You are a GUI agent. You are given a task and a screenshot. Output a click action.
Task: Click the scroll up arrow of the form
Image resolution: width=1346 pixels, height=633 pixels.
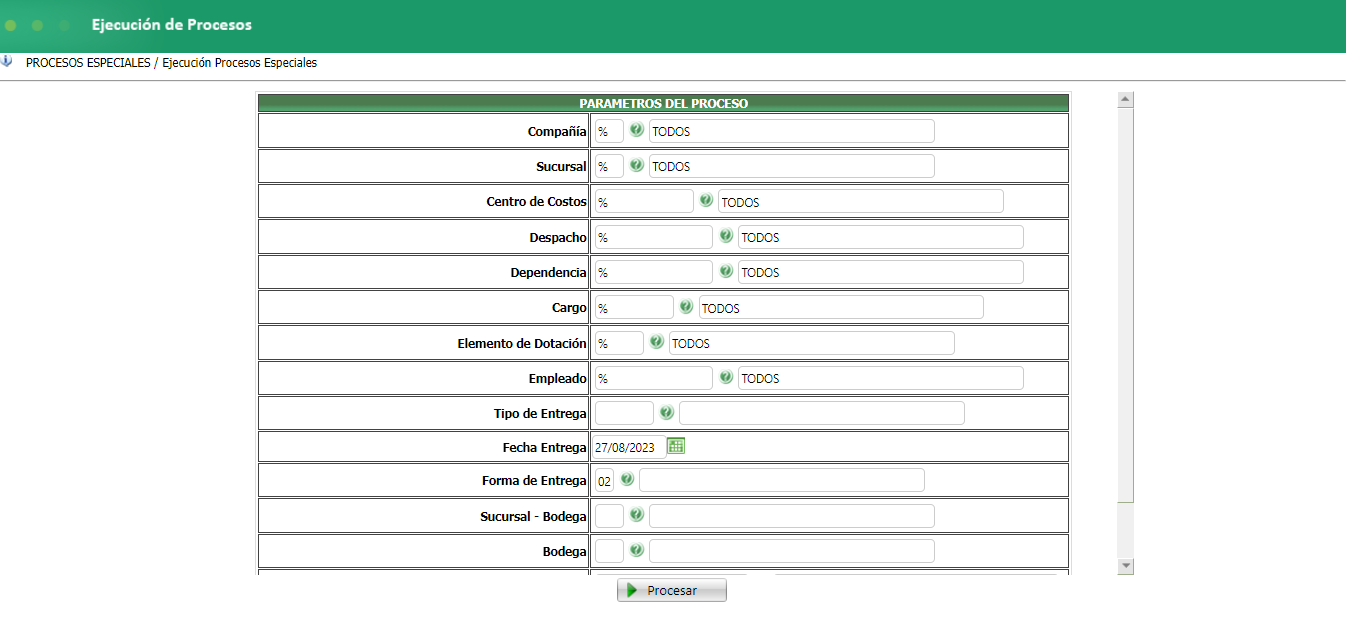1125,99
